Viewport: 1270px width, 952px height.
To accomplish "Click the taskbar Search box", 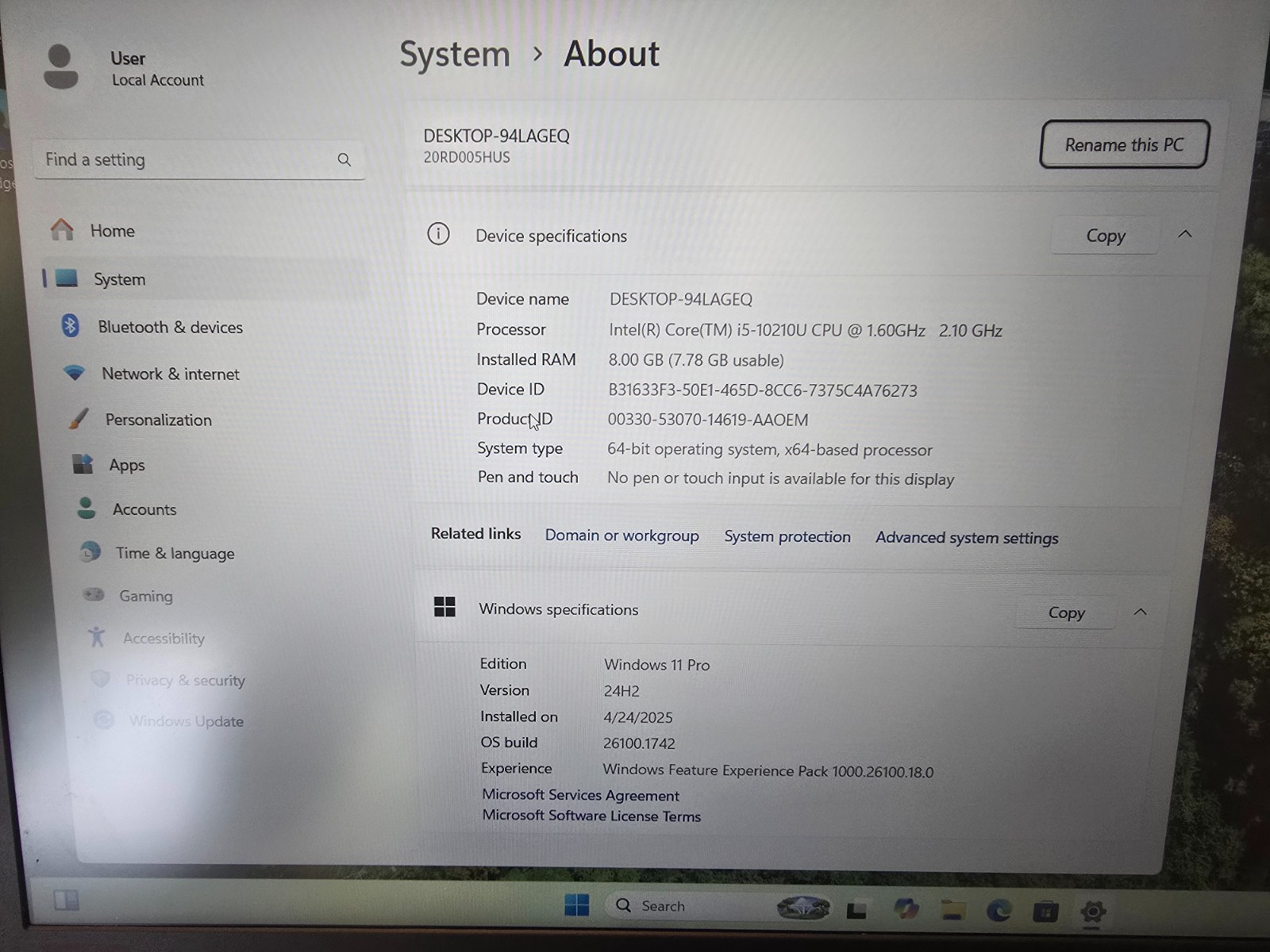I will point(718,906).
